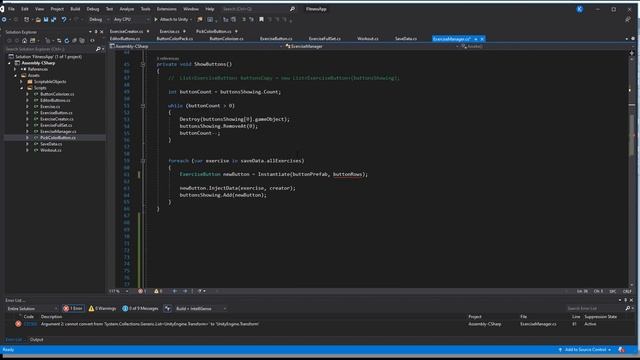640x360 pixels.
Task: Expand the References node
Action: 16,69
